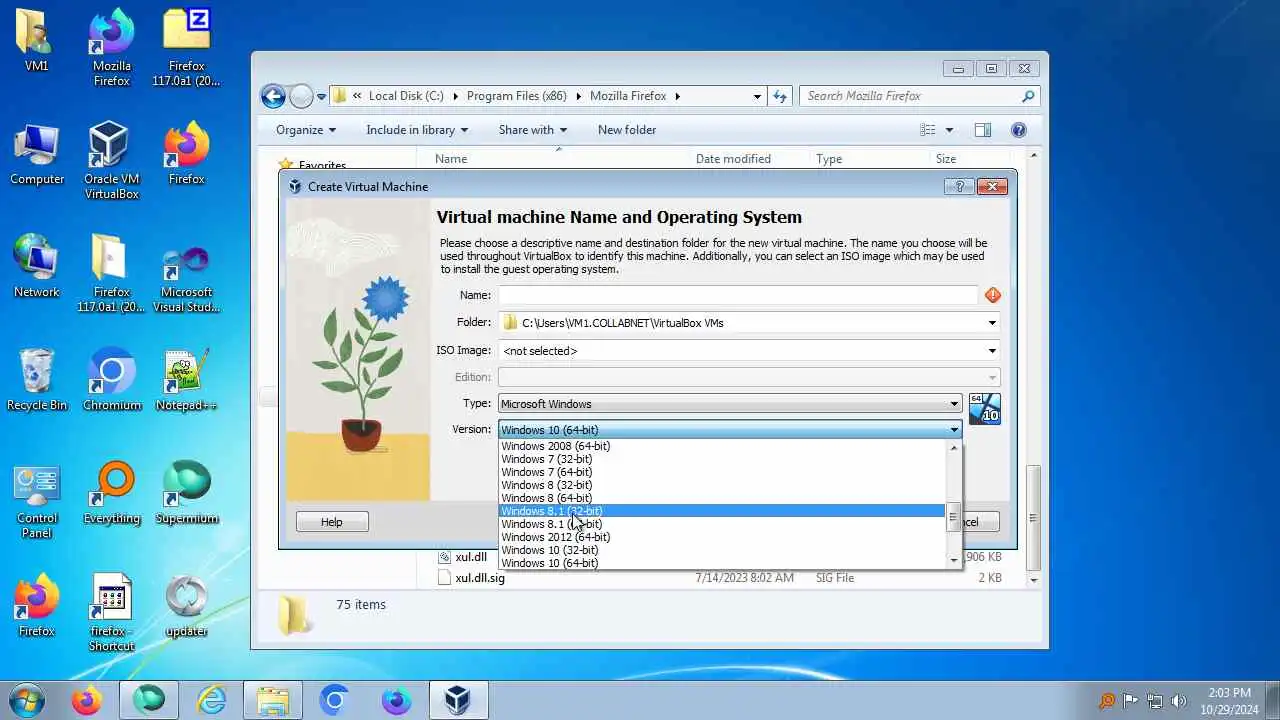1280x720 pixels.
Task: Select the Firefox 117.0a1 zip archive icon
Action: tap(187, 47)
